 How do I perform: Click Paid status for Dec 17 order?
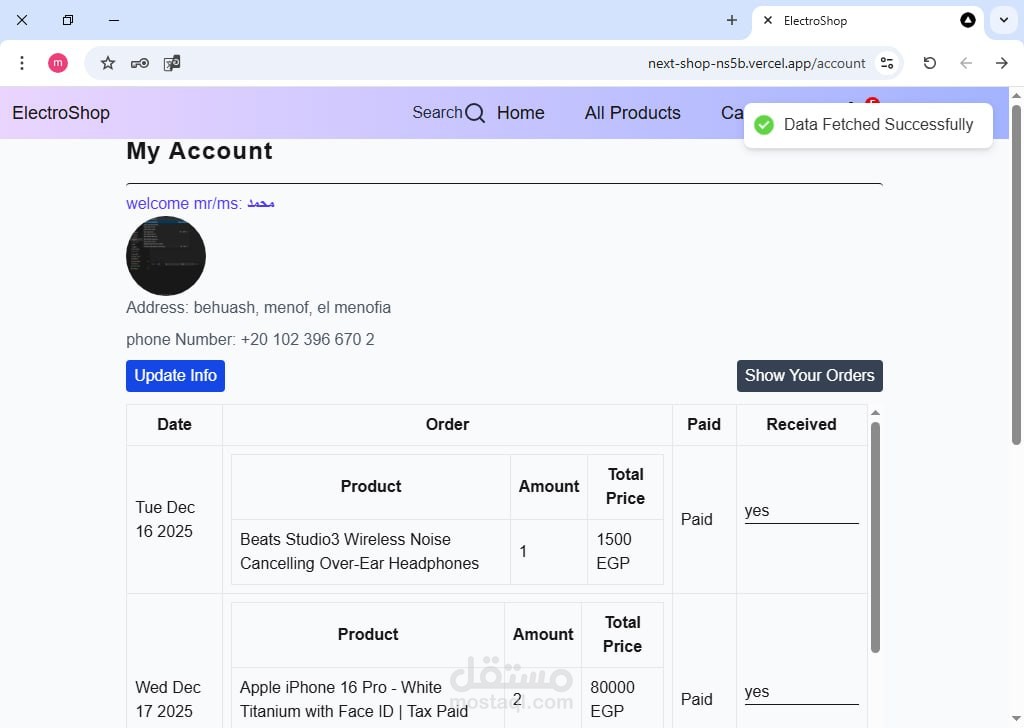[696, 700]
